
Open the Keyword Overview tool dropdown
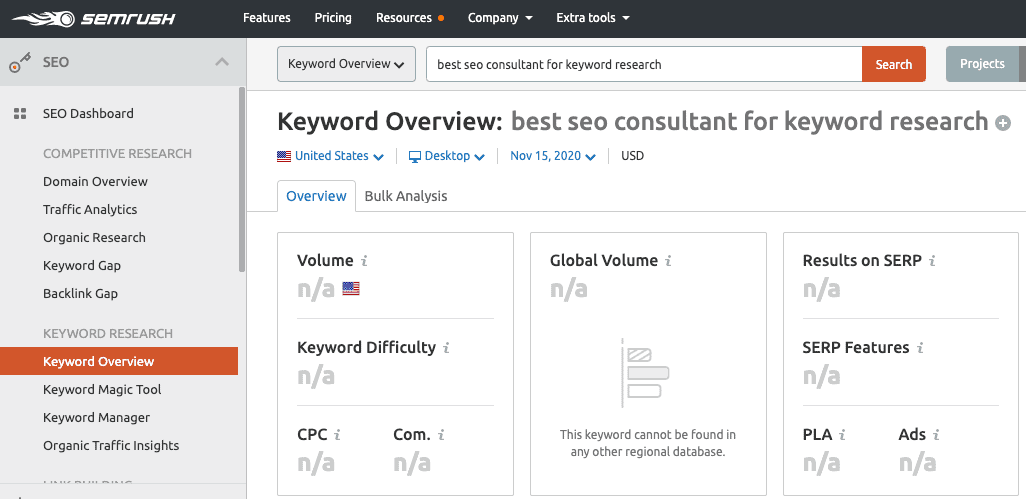(x=346, y=64)
